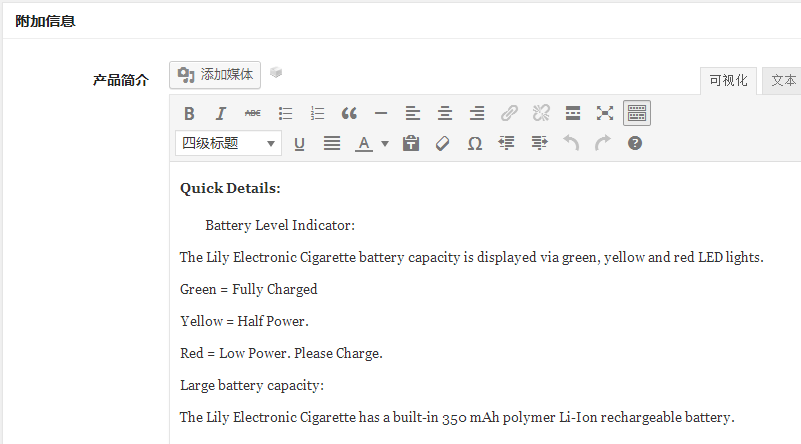The image size is (801, 444).
Task: Toggle italic formatting
Action: pyautogui.click(x=221, y=113)
